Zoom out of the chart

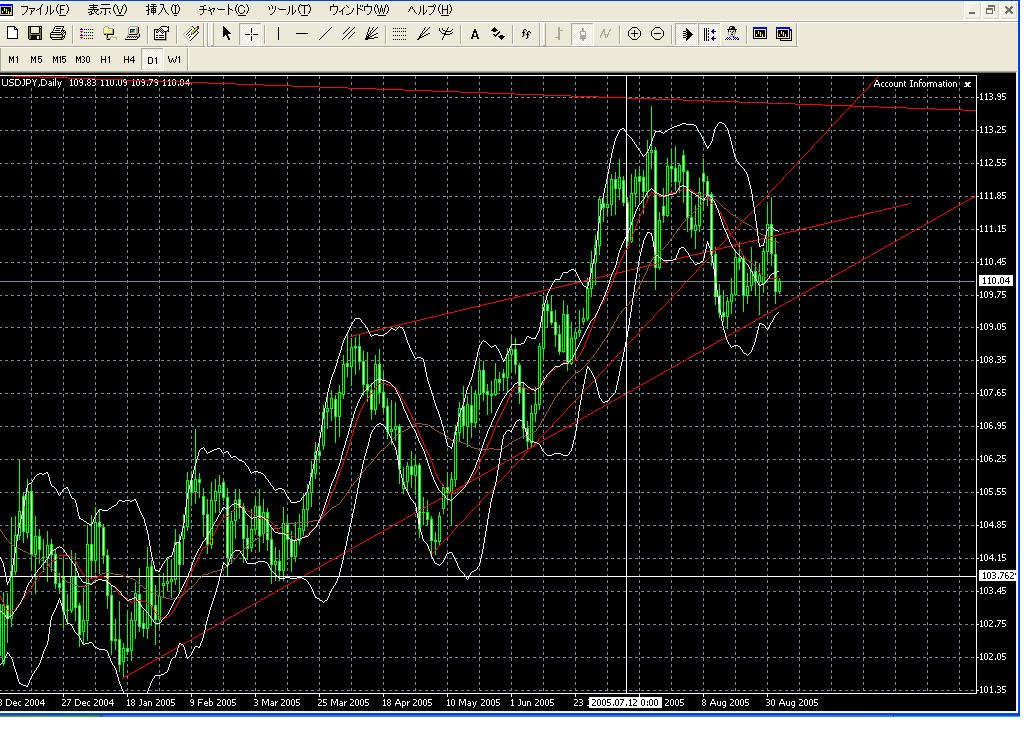657,34
